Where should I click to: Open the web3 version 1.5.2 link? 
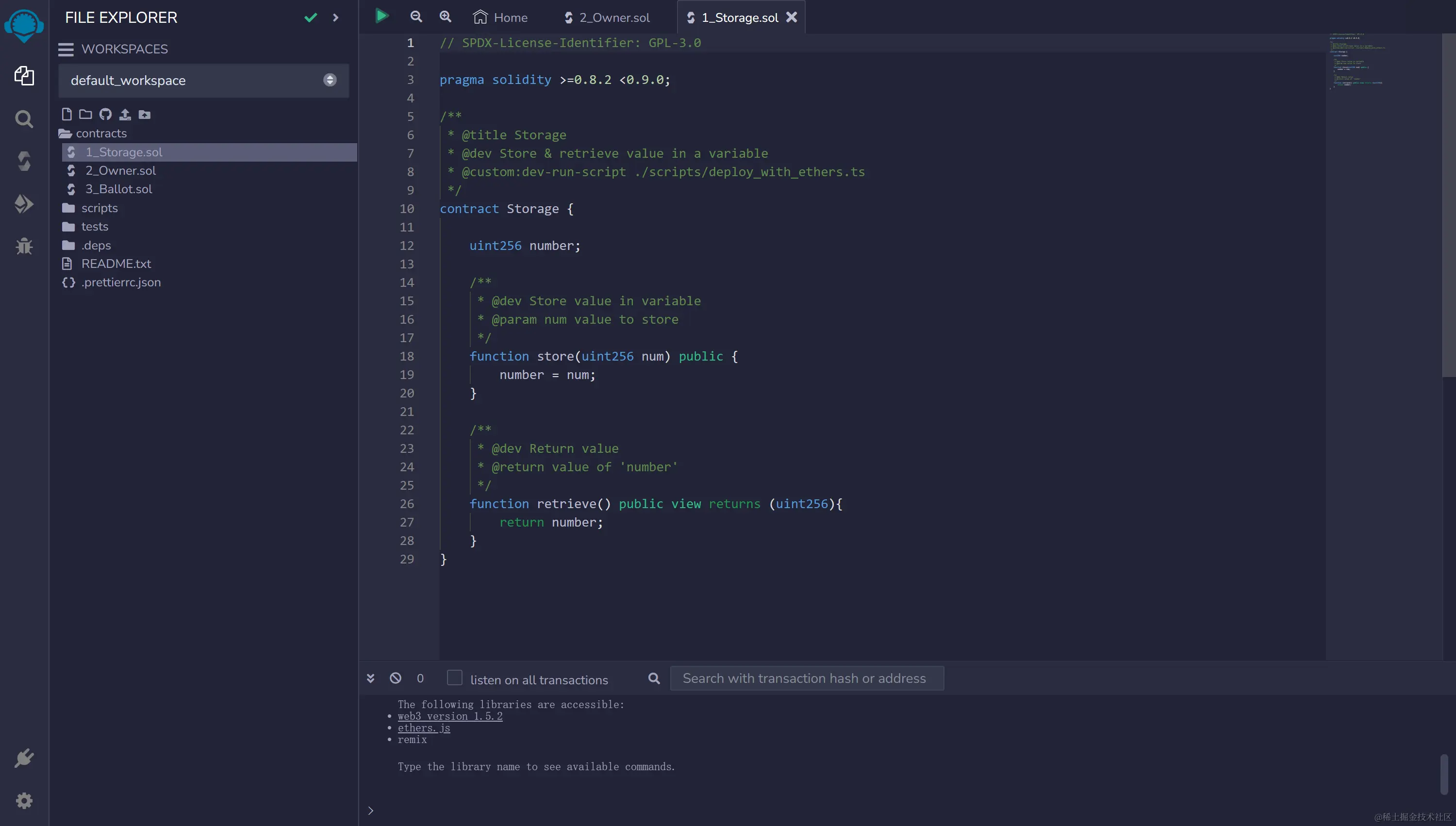click(450, 716)
